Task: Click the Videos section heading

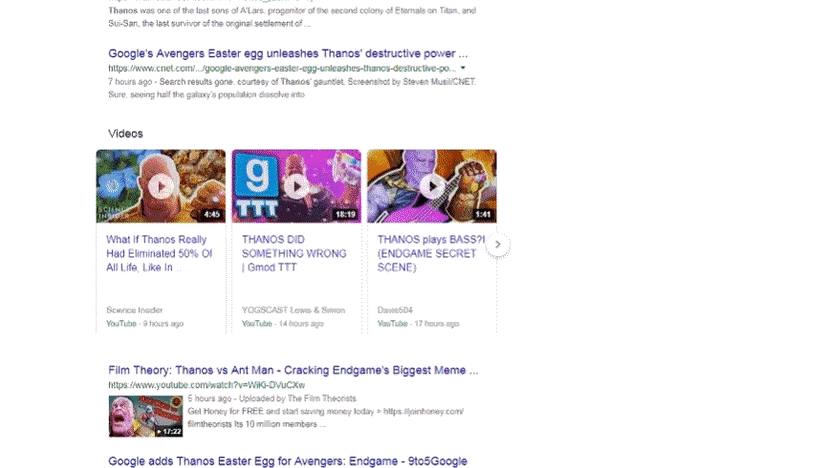Action: point(125,133)
